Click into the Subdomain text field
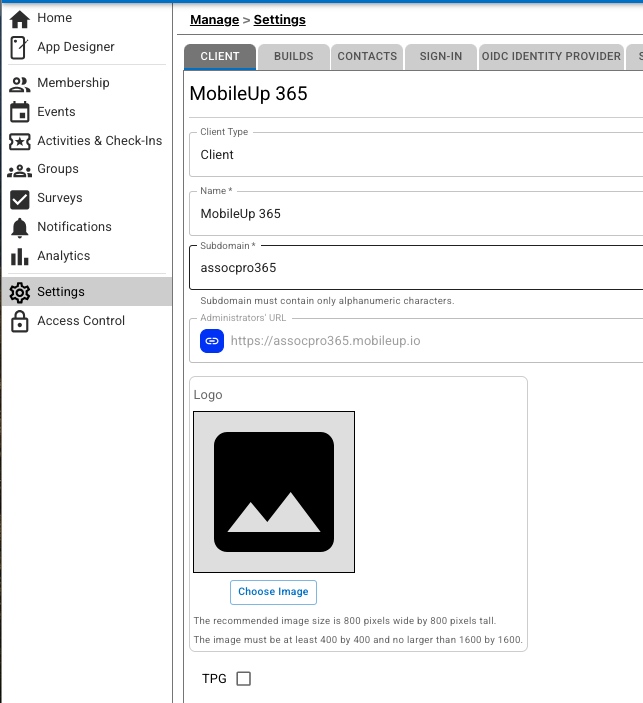 pos(415,268)
